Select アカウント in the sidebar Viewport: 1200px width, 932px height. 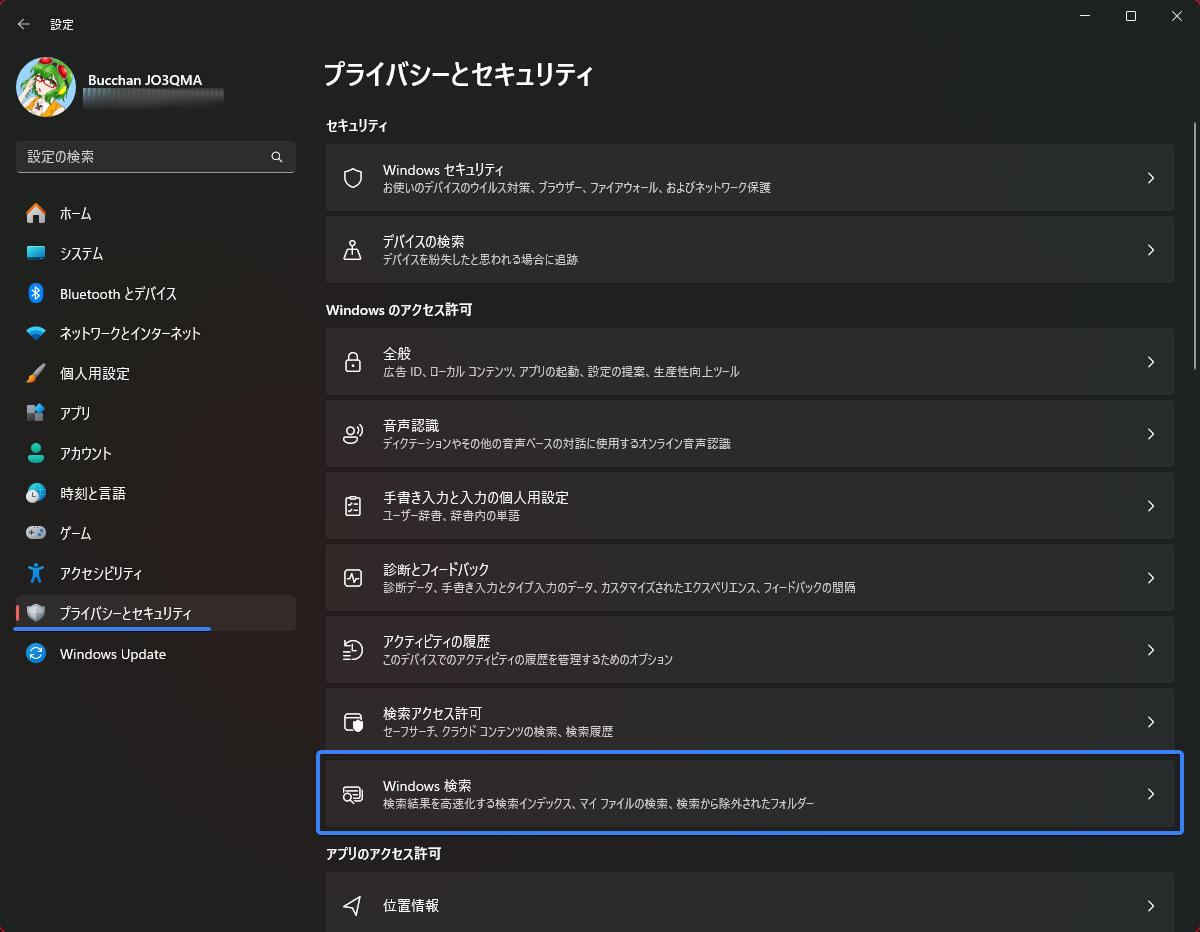(x=156, y=453)
